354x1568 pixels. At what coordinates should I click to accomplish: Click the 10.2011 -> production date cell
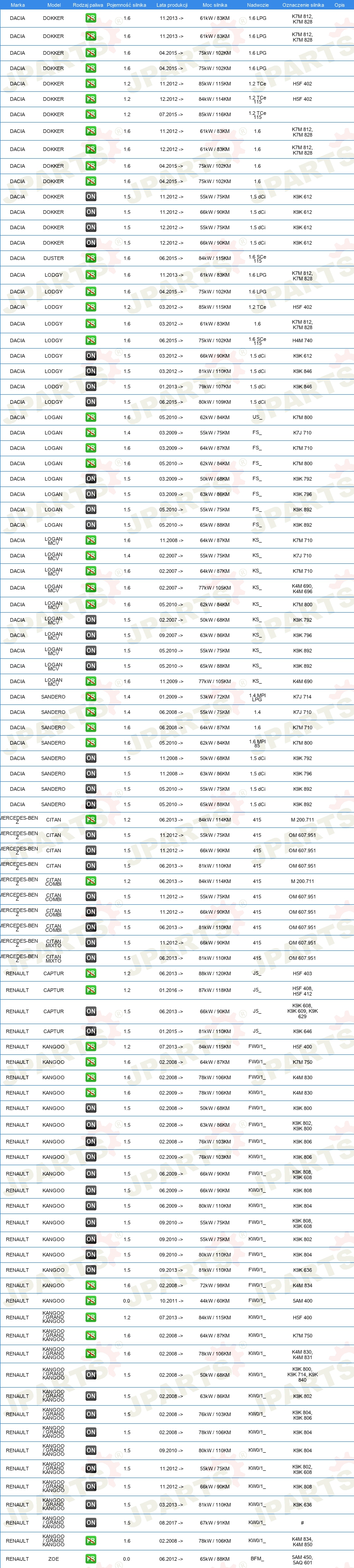171,1301
